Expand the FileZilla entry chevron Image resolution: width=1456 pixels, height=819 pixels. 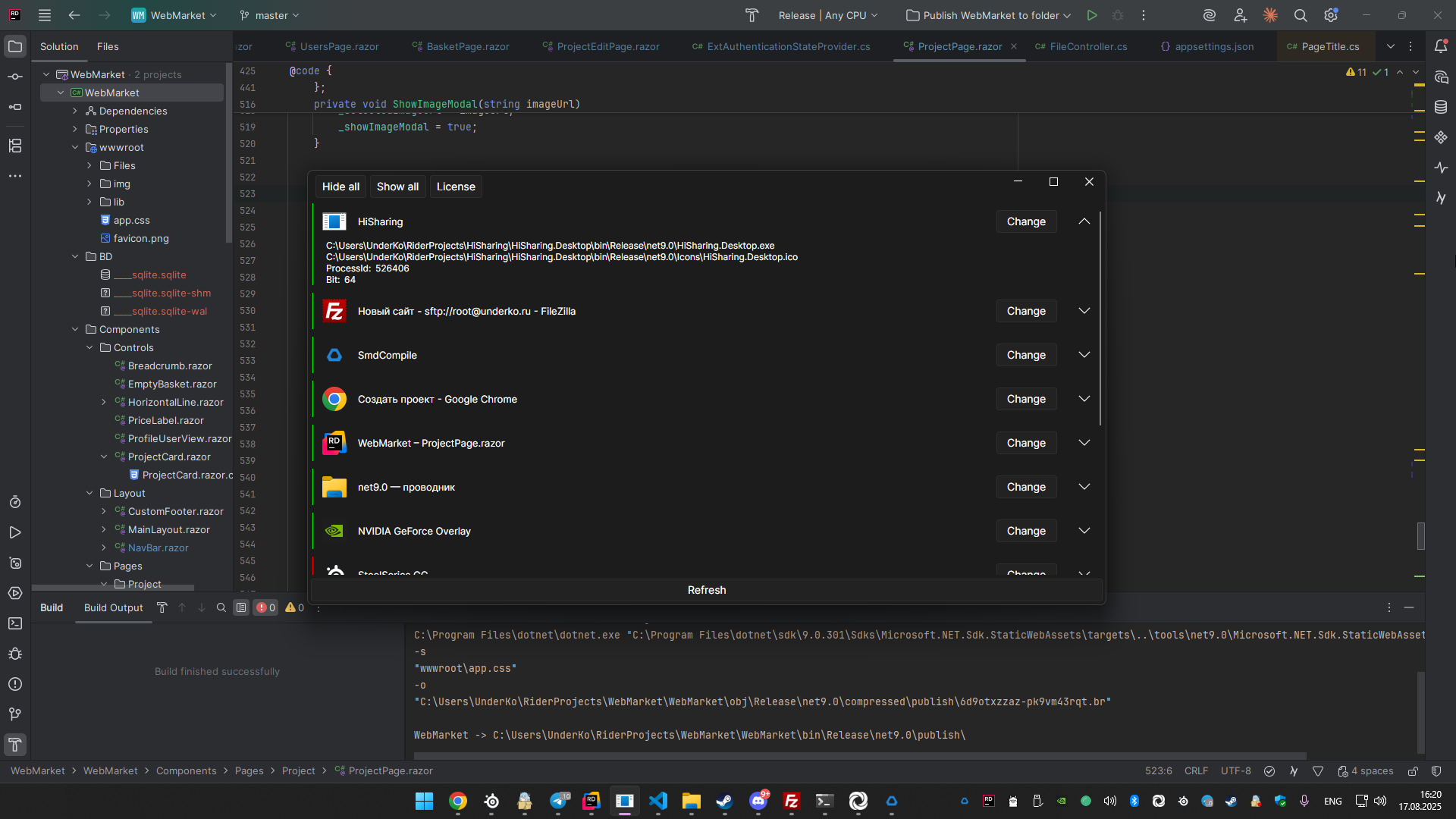pyautogui.click(x=1084, y=311)
